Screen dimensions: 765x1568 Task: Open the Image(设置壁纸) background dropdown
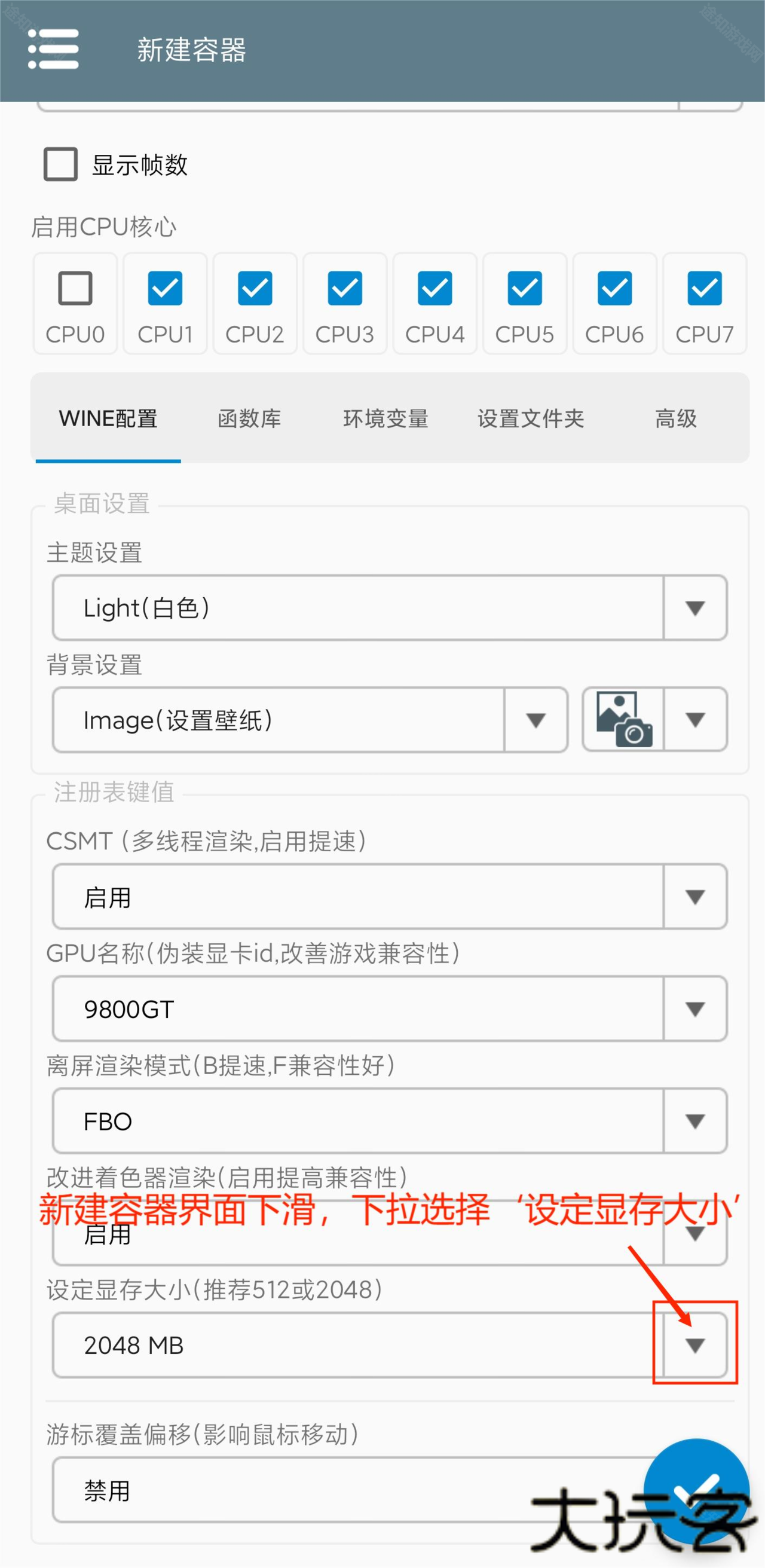tap(535, 720)
